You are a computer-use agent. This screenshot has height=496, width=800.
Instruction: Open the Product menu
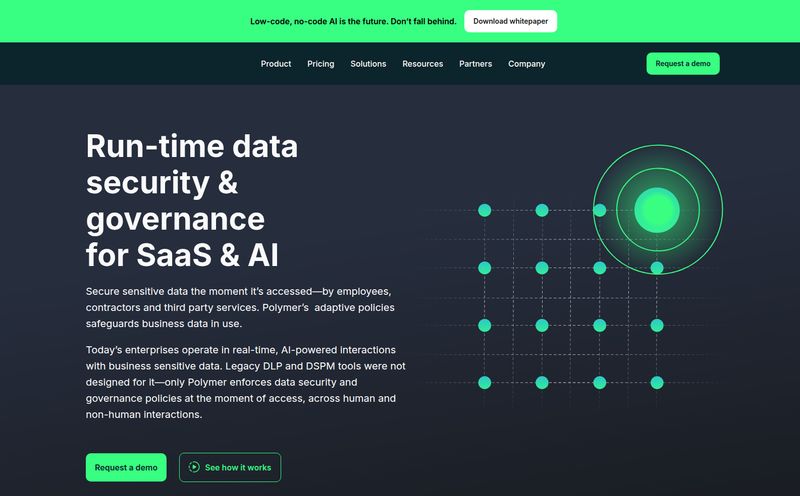click(x=276, y=64)
